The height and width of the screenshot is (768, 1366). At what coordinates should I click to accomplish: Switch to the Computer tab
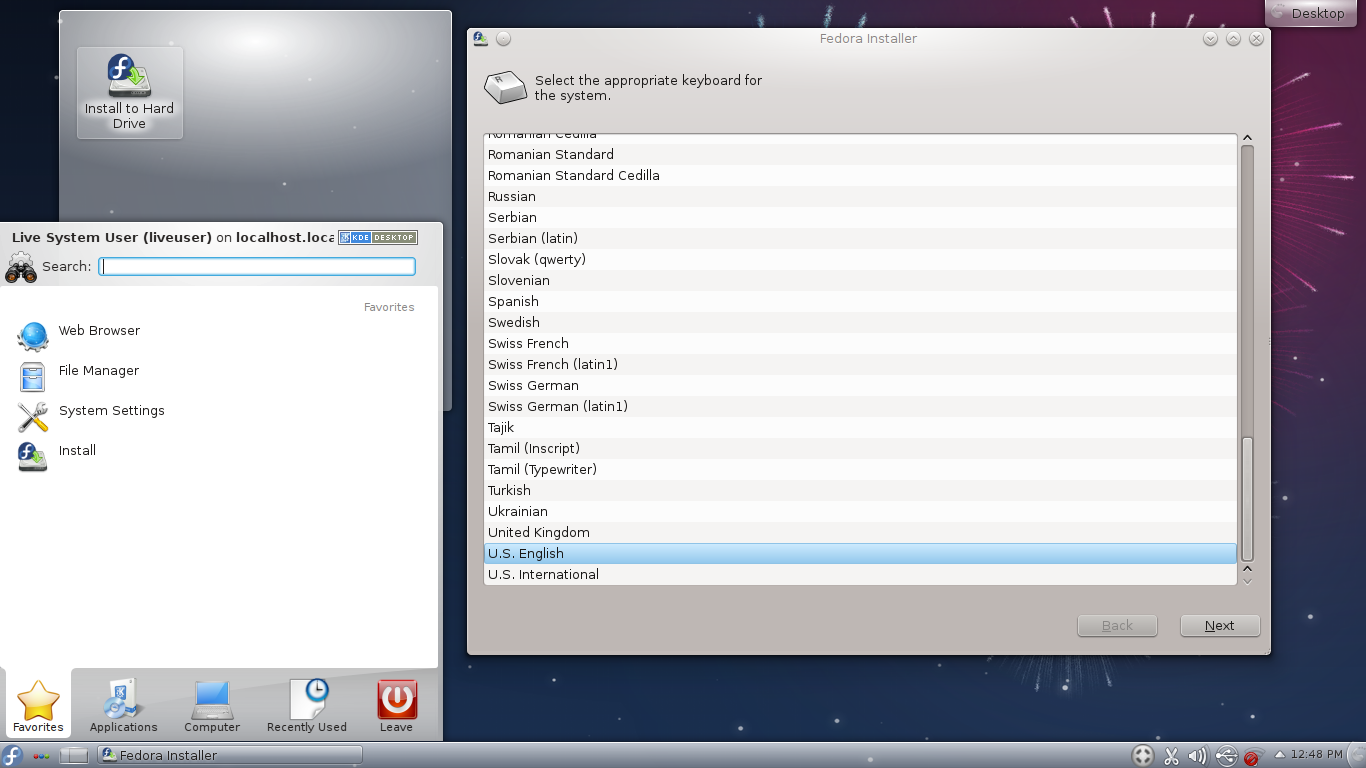click(212, 706)
